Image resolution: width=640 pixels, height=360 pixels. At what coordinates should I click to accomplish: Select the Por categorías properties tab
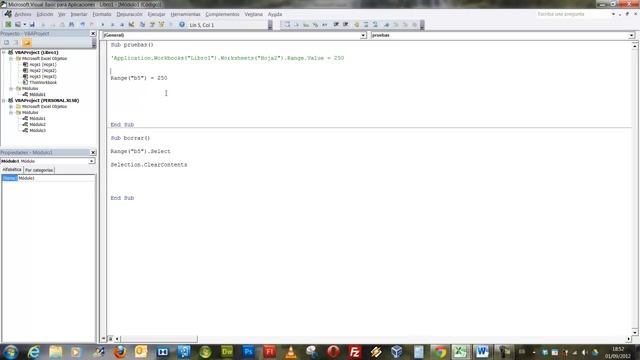point(39,170)
